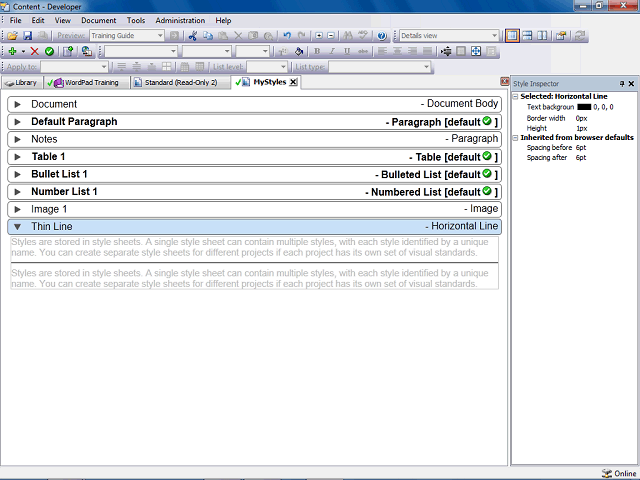Click the Refresh arrows toolbar icon
The image size is (640, 480).
click(579, 36)
